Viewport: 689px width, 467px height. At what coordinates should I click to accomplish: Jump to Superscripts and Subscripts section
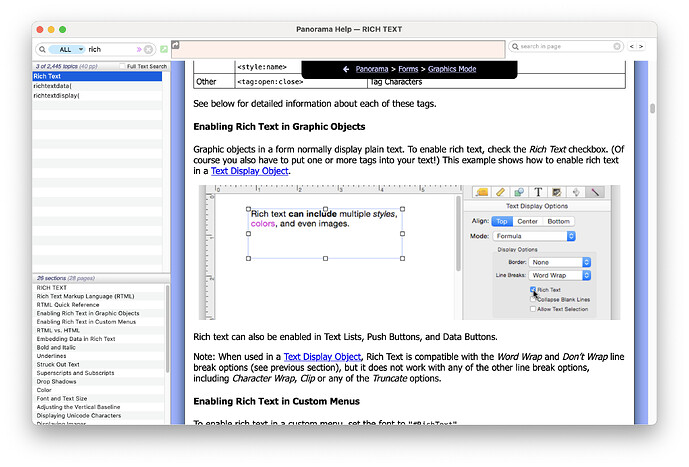[x=75, y=373]
